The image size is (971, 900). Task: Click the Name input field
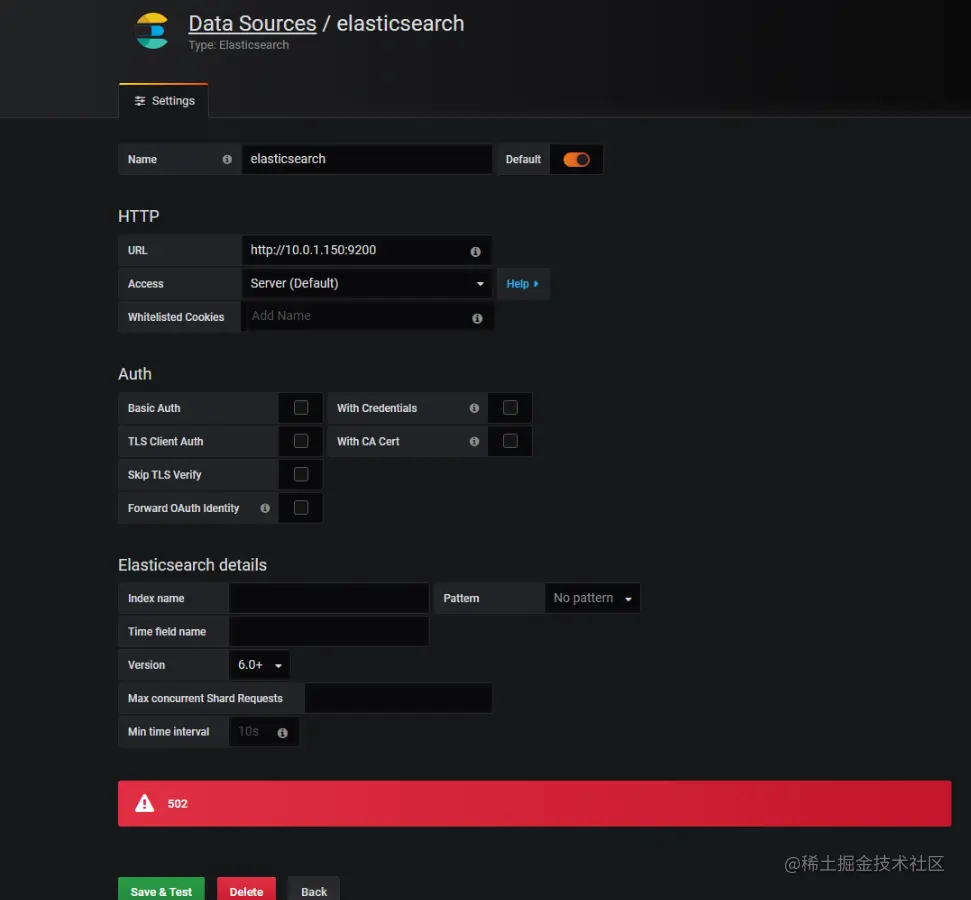(367, 159)
